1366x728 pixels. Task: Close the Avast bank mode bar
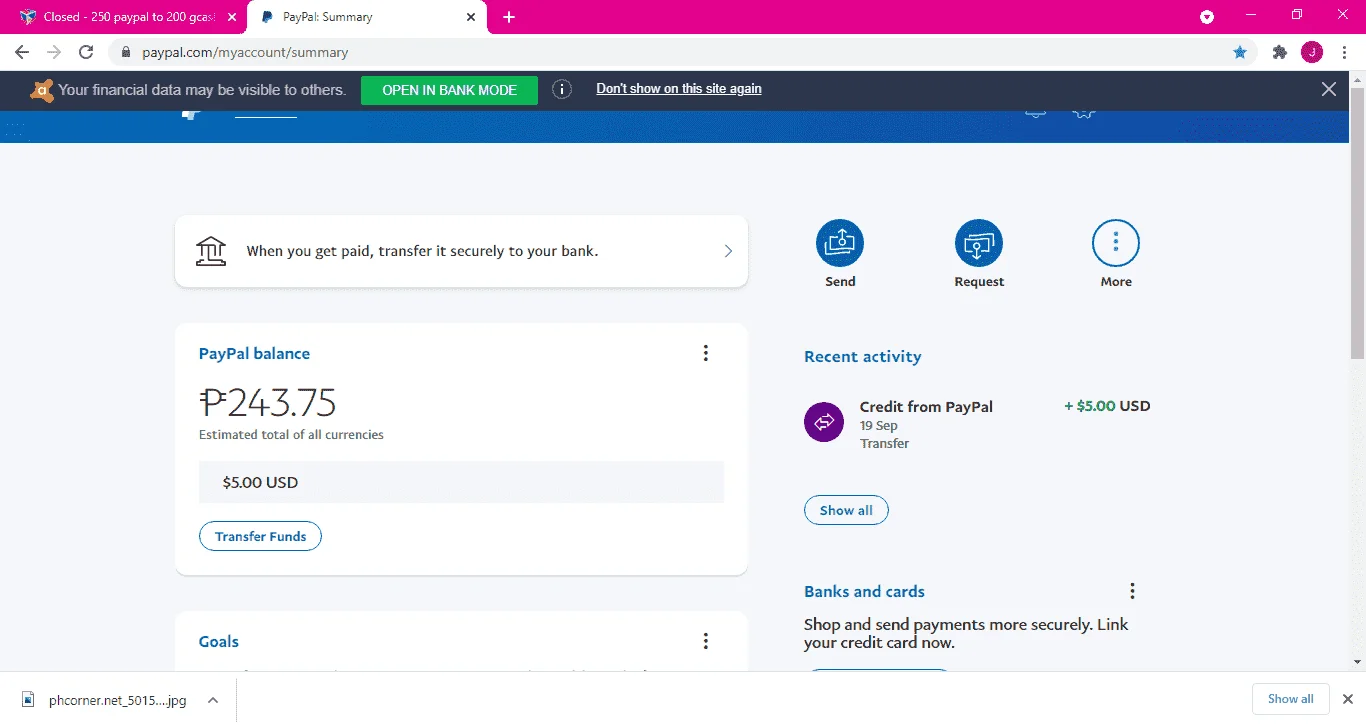1329,89
